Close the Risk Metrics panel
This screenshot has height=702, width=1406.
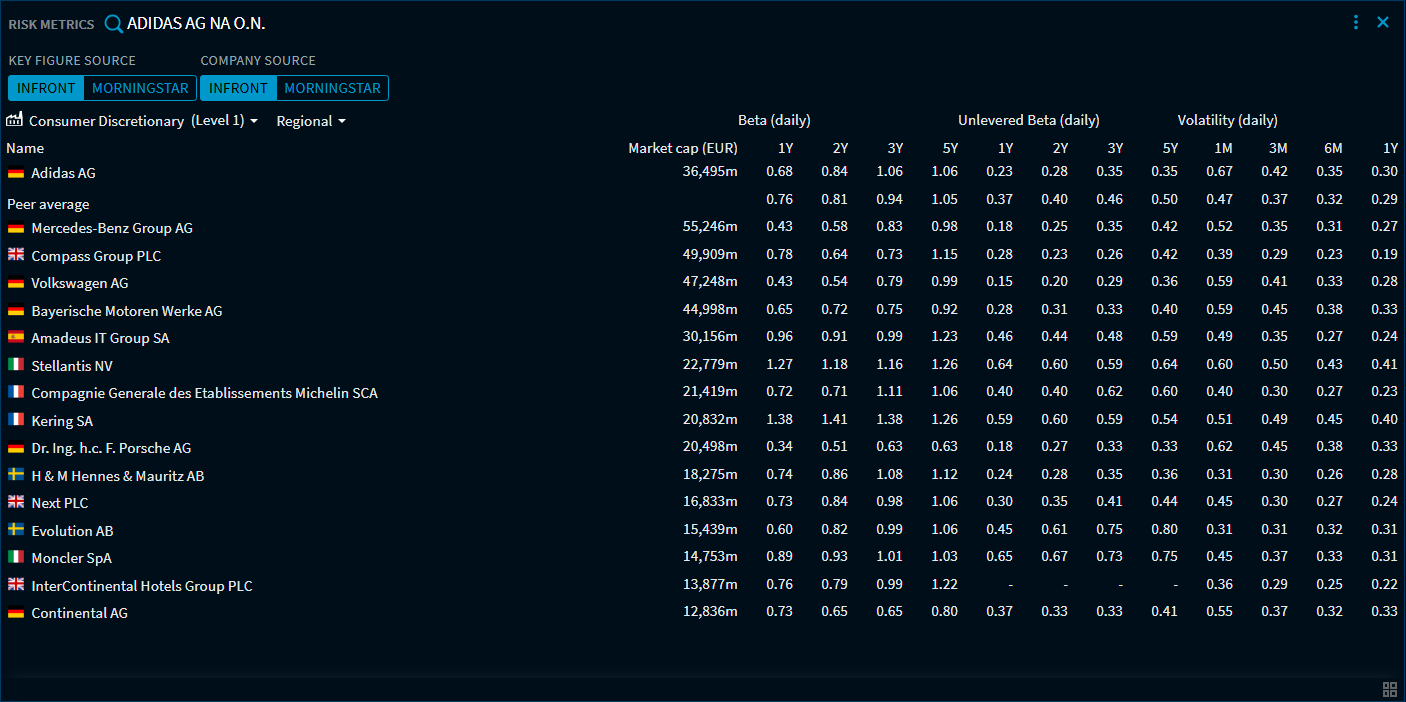(1383, 22)
